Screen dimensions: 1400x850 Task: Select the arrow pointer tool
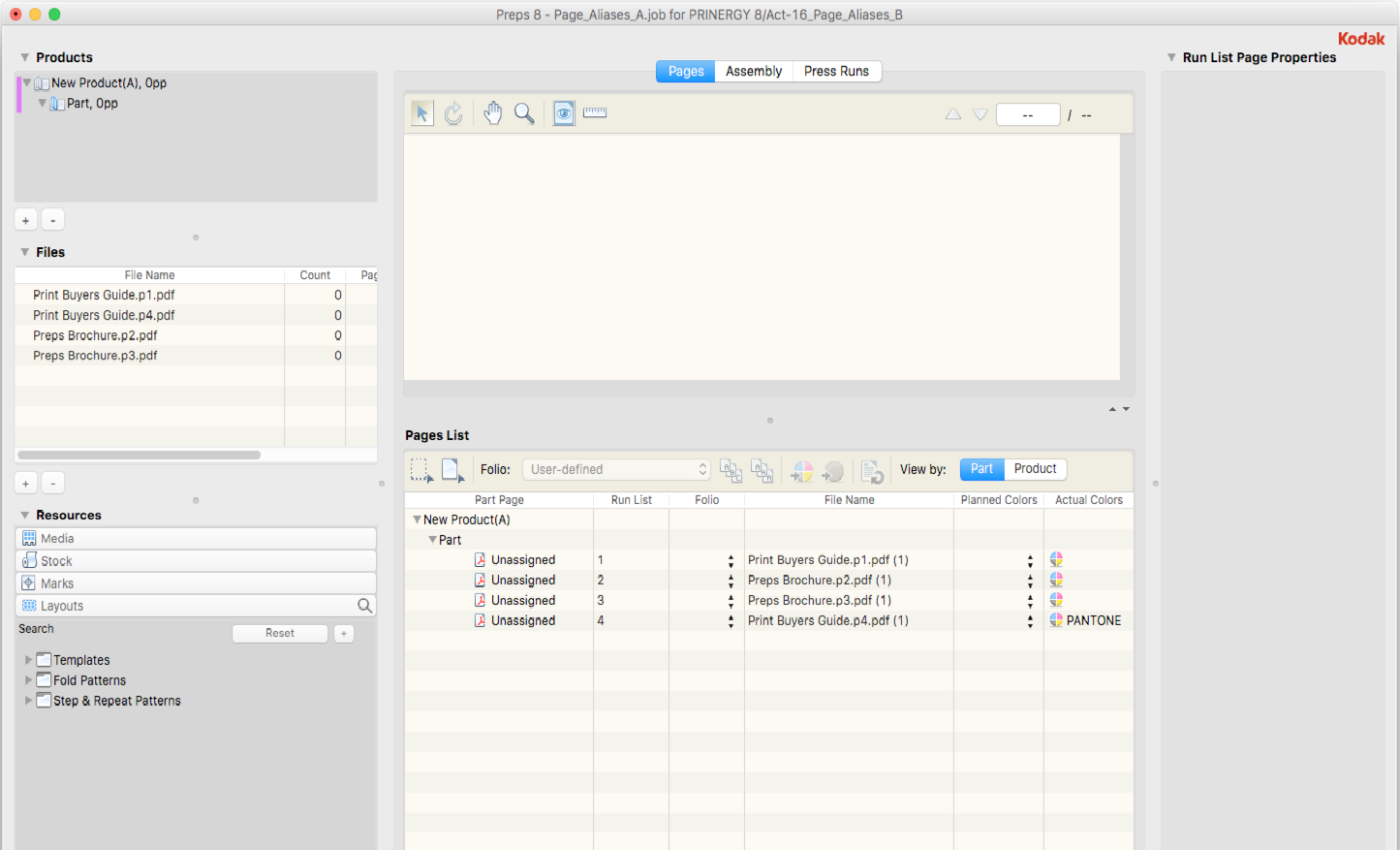[x=421, y=113]
